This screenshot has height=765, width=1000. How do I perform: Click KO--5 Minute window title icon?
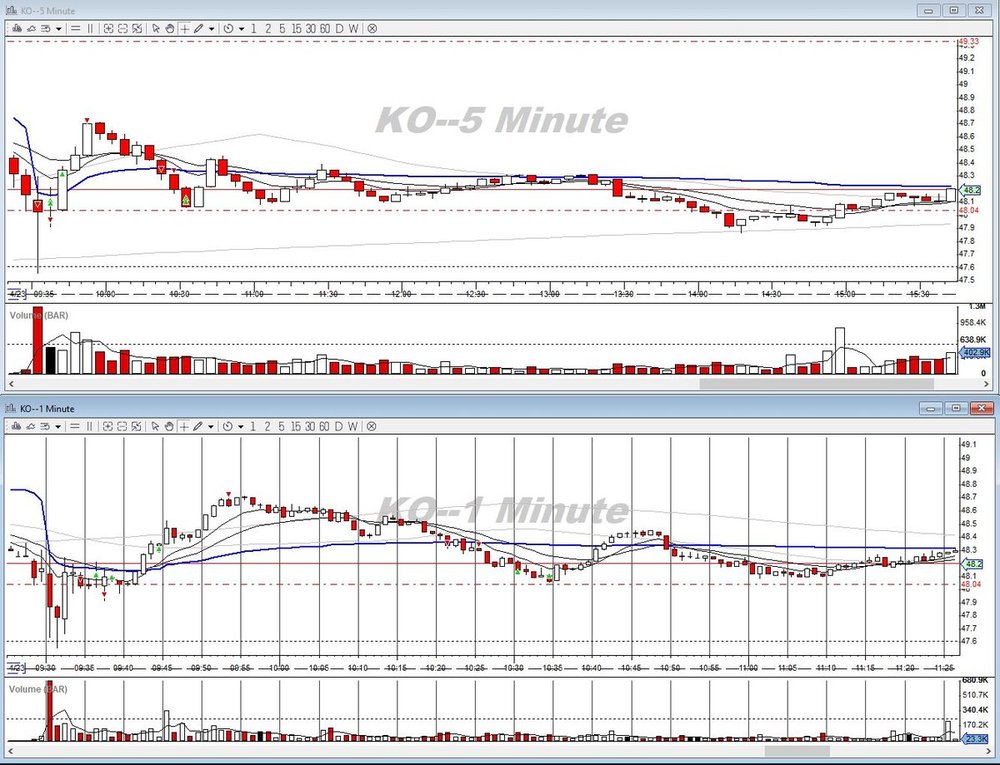pyautogui.click(x=11, y=10)
